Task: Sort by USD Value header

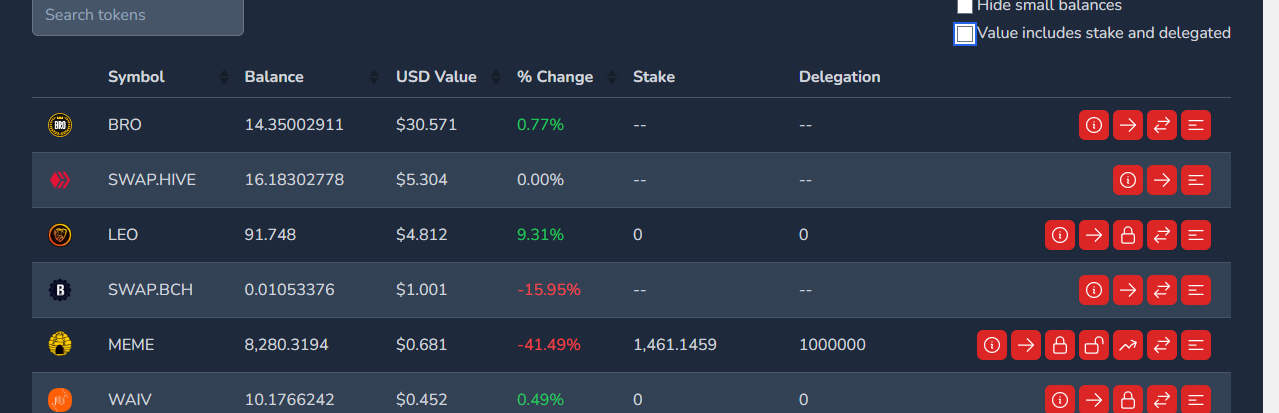Action: click(436, 77)
